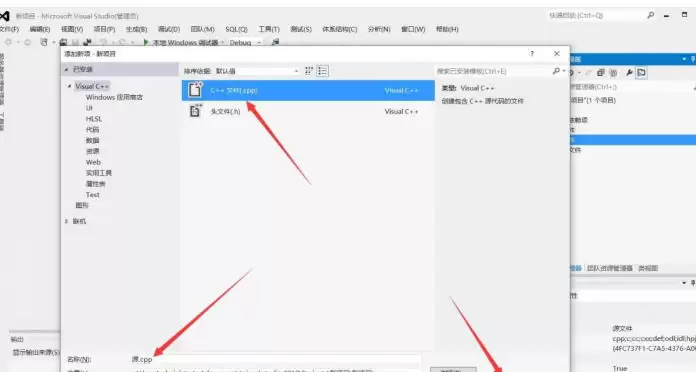Open 团队(M) menu
The height and width of the screenshot is (372, 696).
click(202, 29)
